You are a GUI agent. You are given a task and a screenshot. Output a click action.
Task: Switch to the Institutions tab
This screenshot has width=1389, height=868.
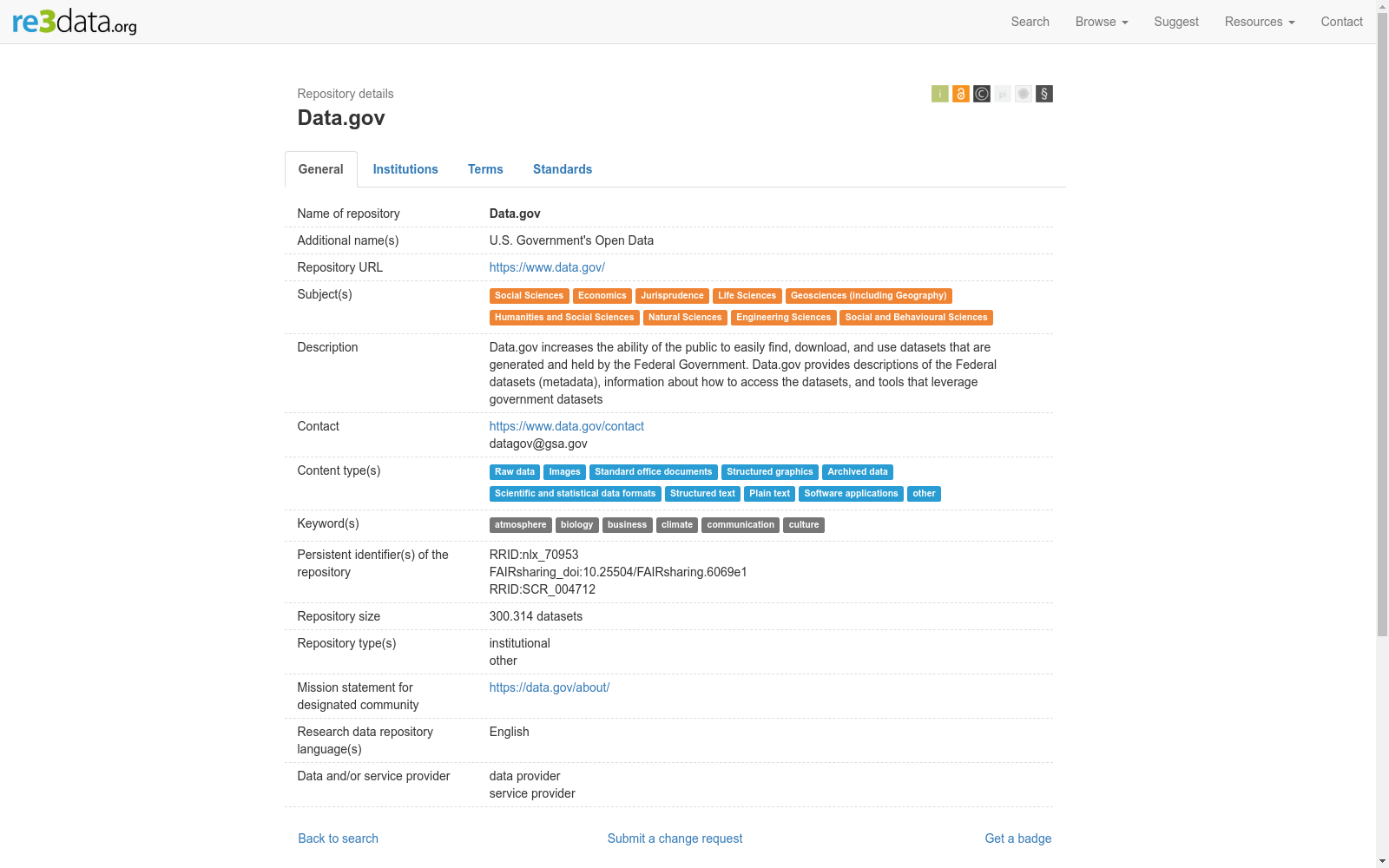405,169
